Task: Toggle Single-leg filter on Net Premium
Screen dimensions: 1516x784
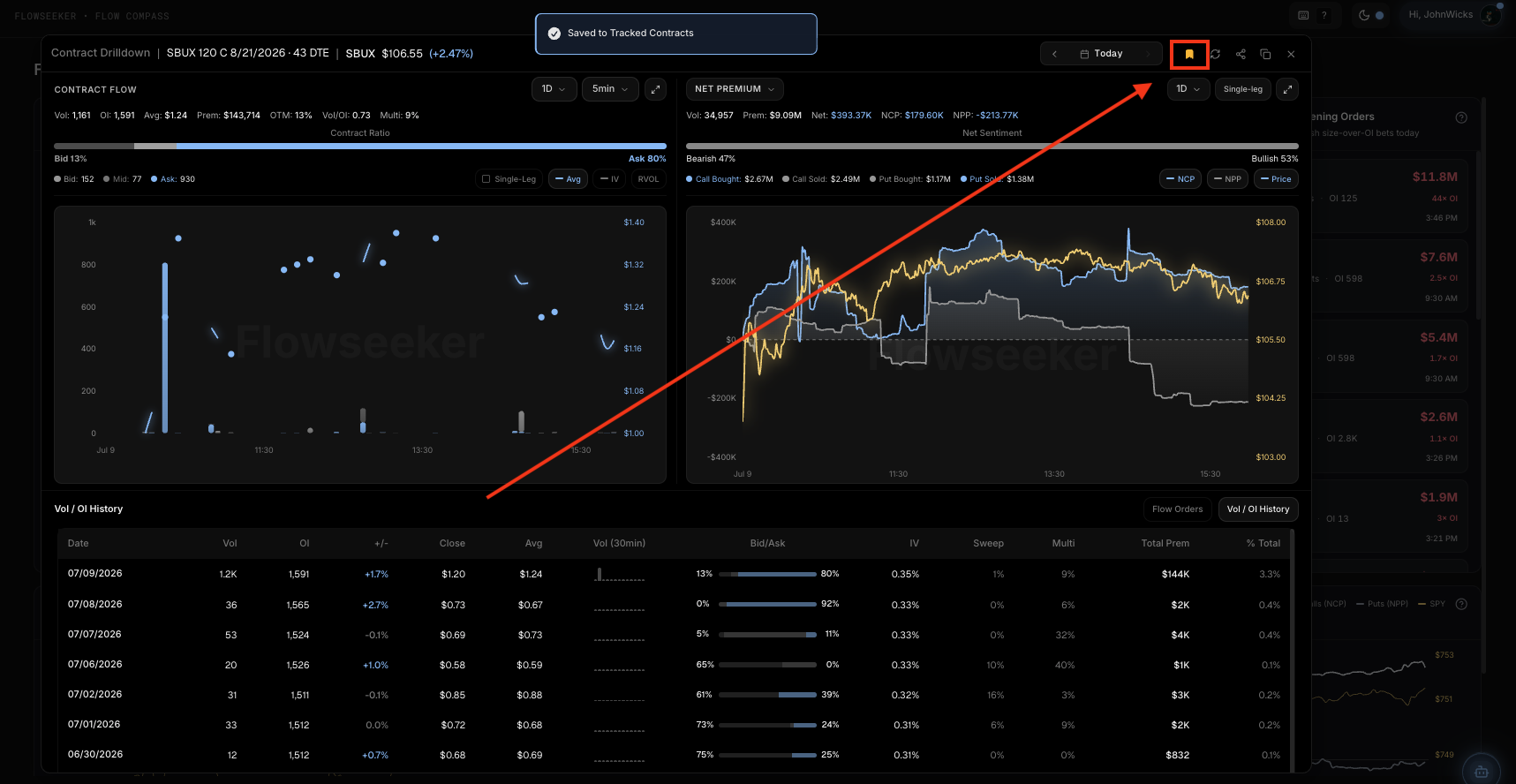Action: (1242, 89)
